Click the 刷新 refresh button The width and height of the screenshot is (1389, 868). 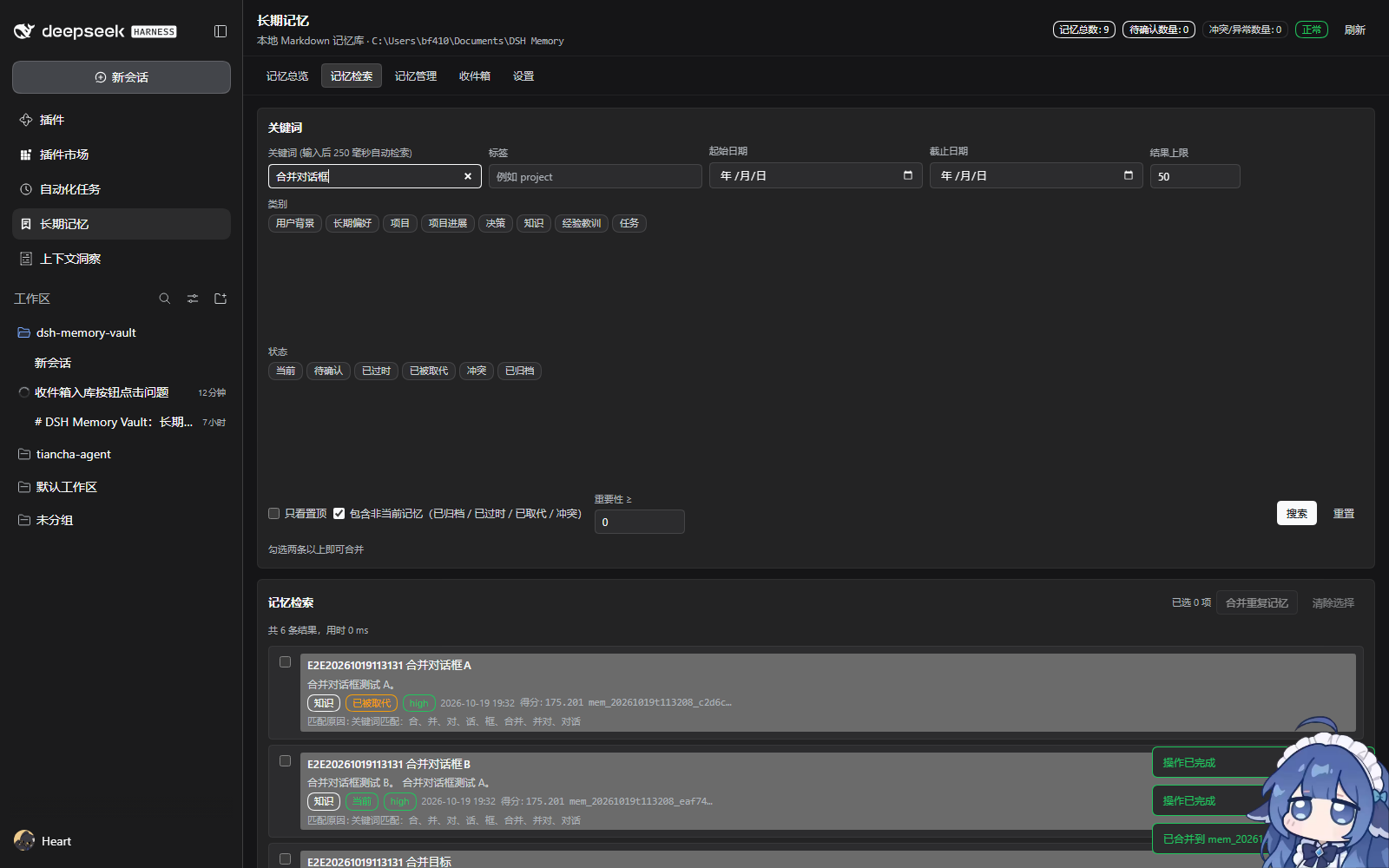(x=1355, y=30)
